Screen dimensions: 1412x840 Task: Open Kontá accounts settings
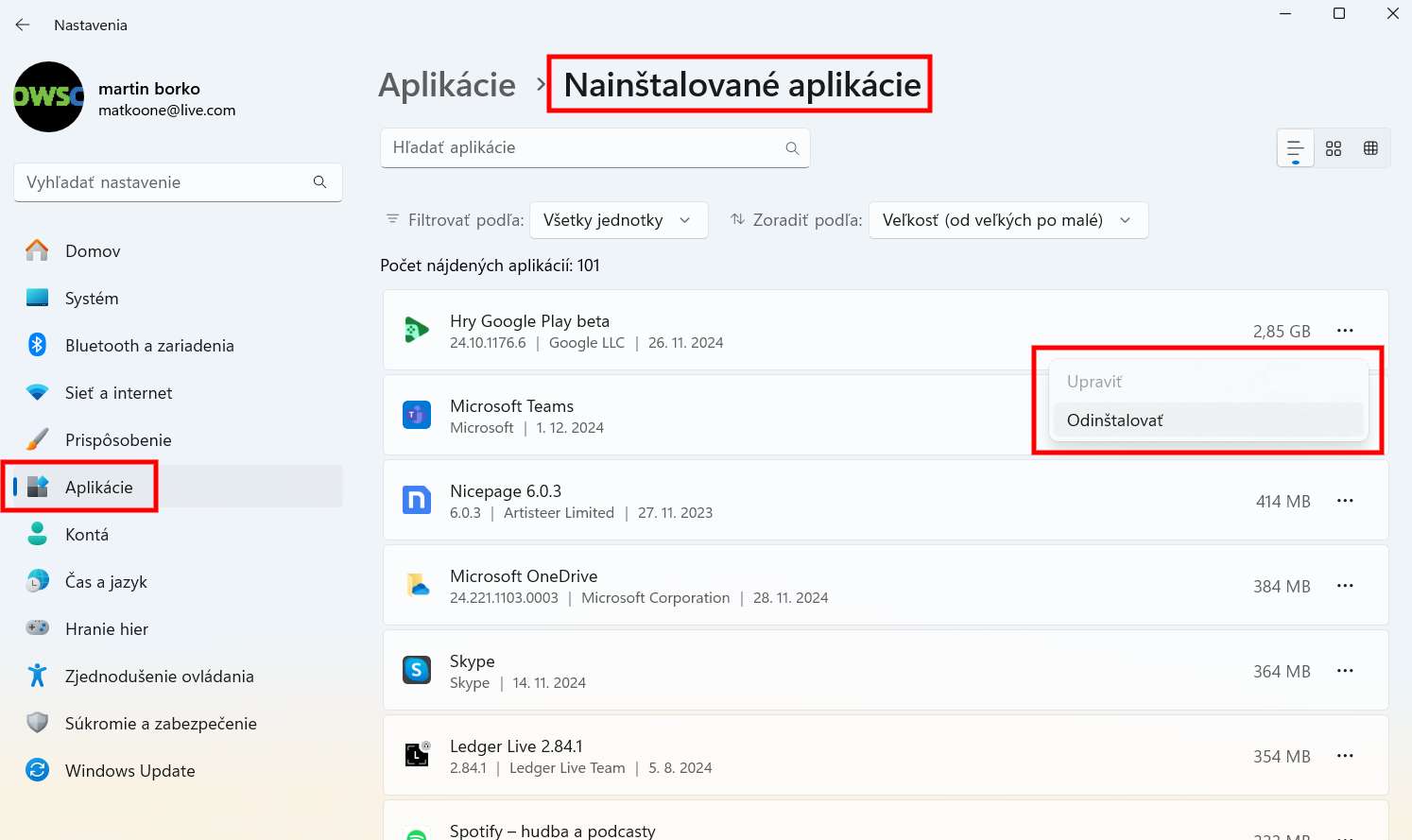[178, 535]
